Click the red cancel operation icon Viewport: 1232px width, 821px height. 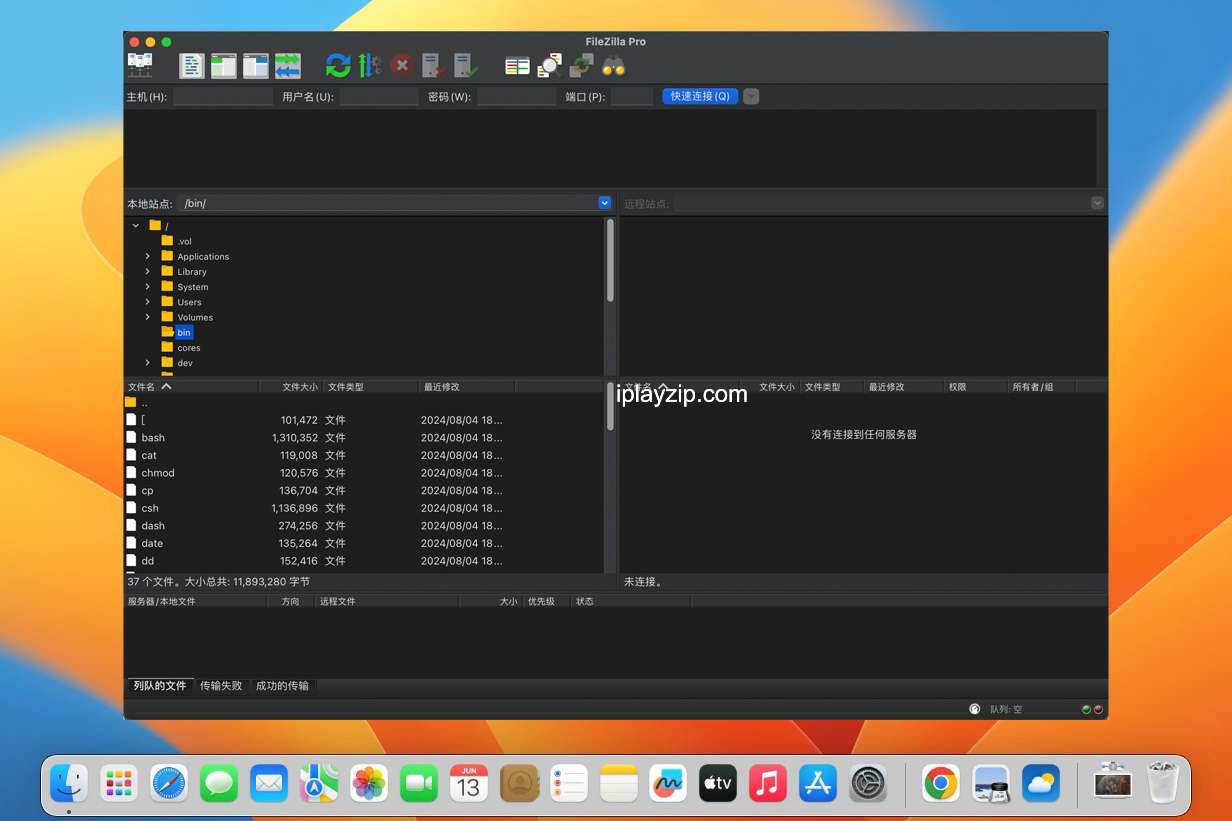coord(402,66)
